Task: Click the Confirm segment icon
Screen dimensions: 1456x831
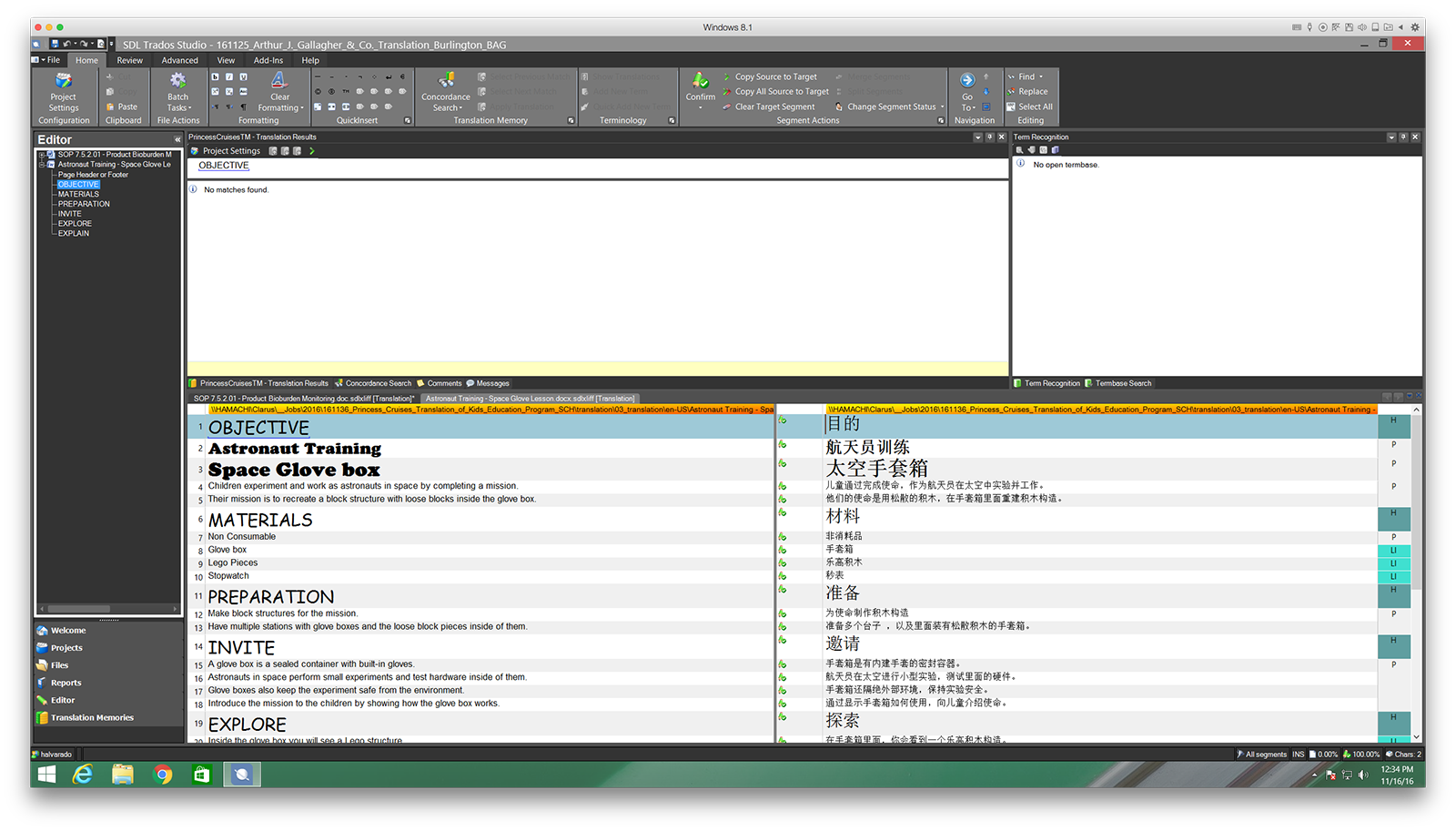Action: [700, 84]
